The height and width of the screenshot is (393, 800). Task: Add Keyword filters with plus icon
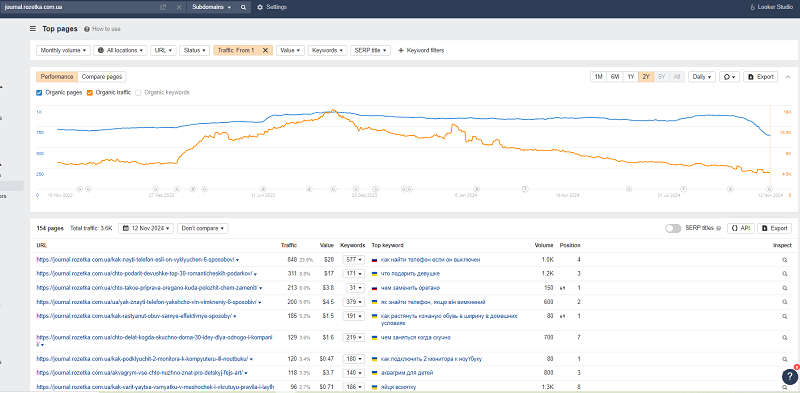point(421,51)
